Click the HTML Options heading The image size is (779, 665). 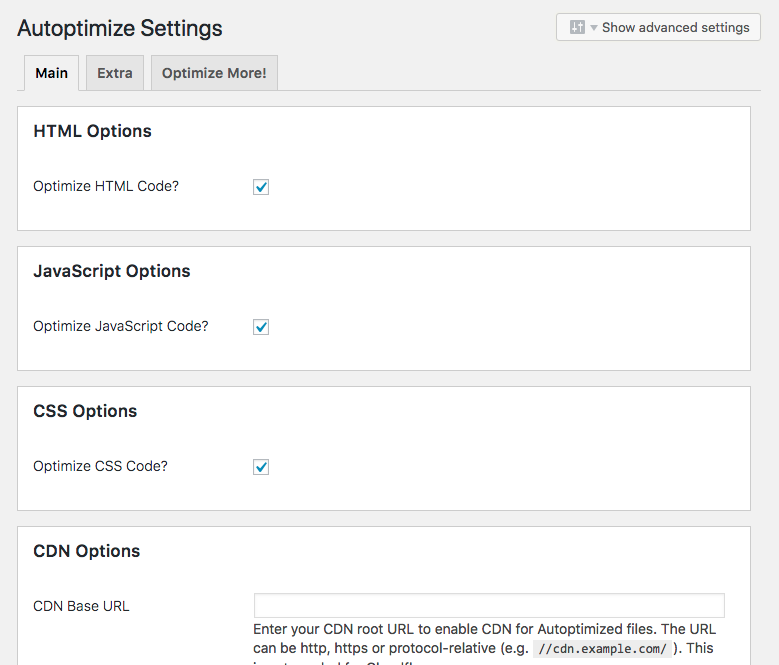[x=92, y=131]
